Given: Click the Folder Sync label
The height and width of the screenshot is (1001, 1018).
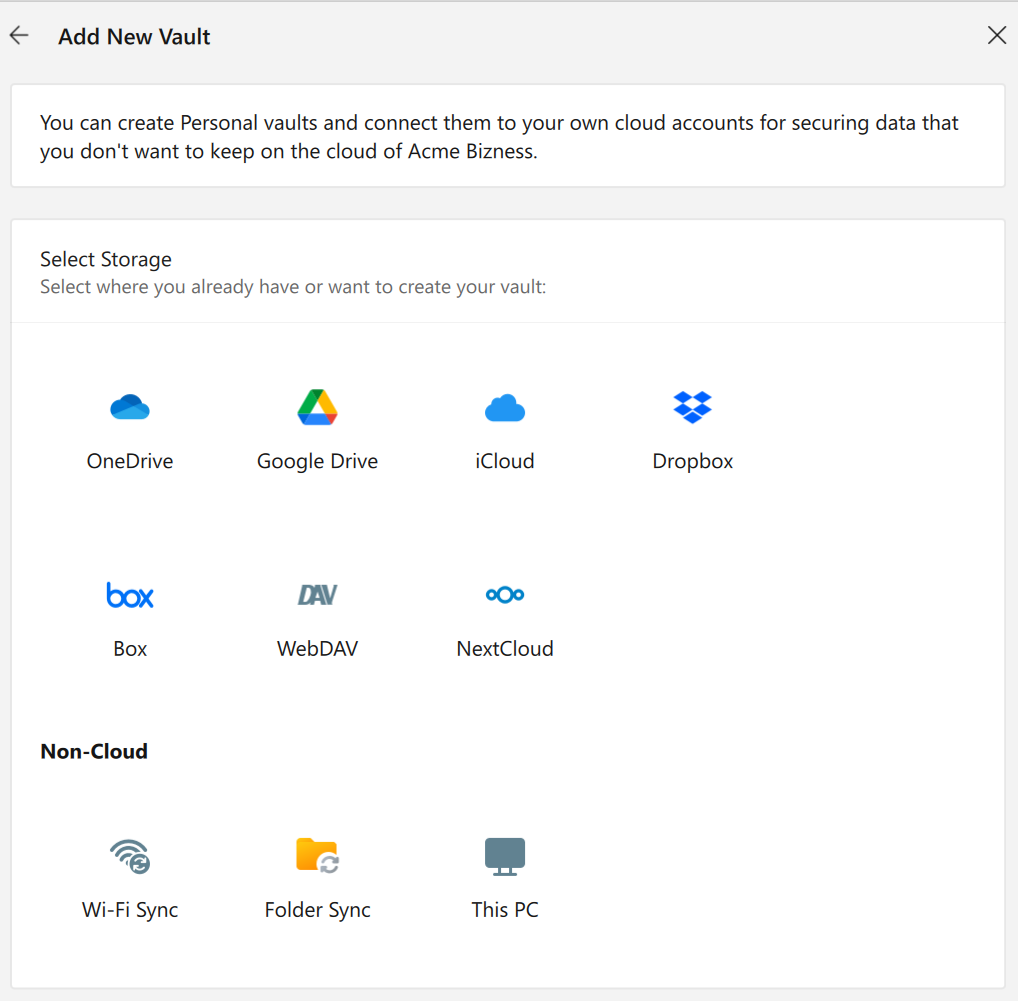Looking at the screenshot, I should (317, 910).
